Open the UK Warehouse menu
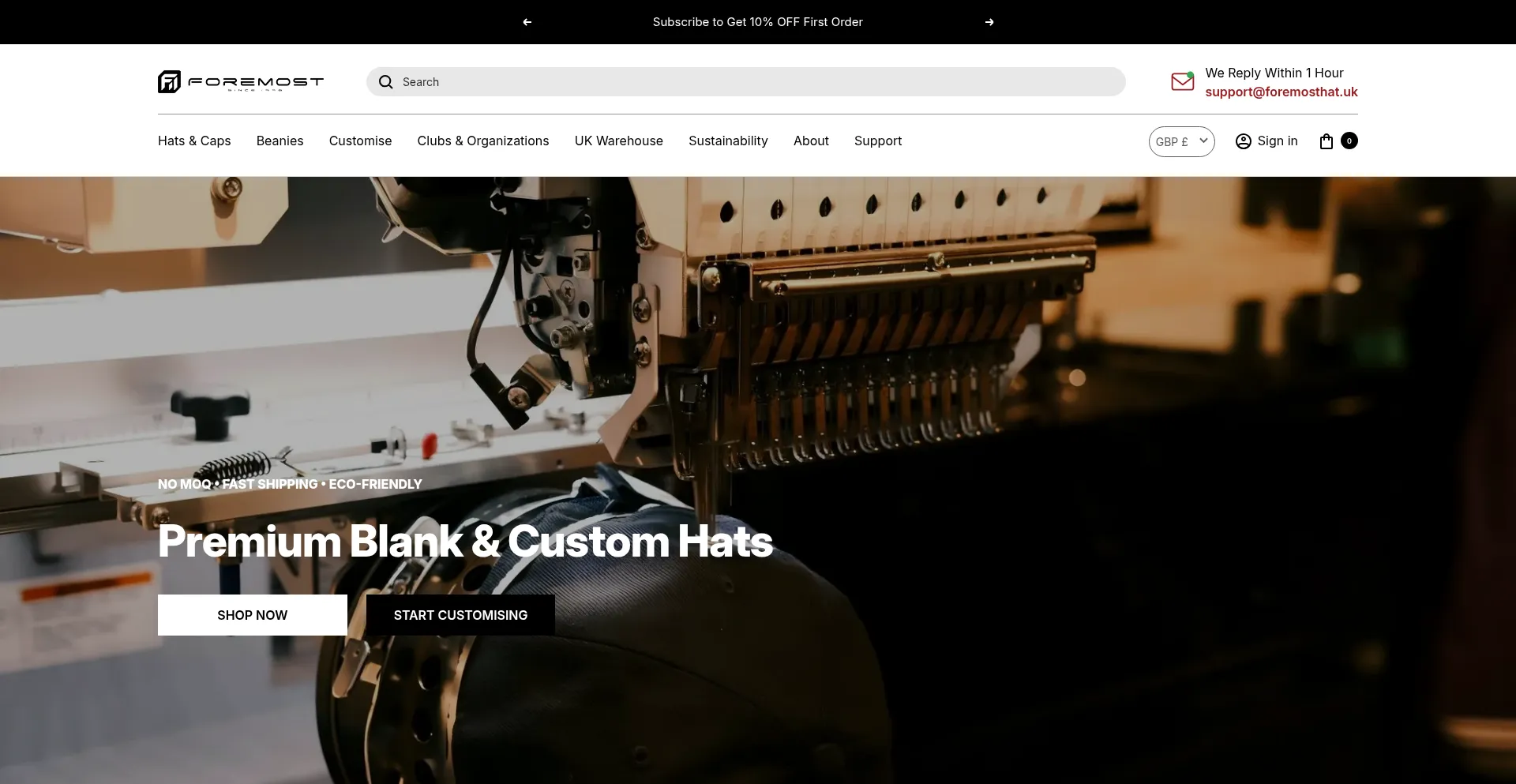This screenshot has height=784, width=1516. point(619,141)
